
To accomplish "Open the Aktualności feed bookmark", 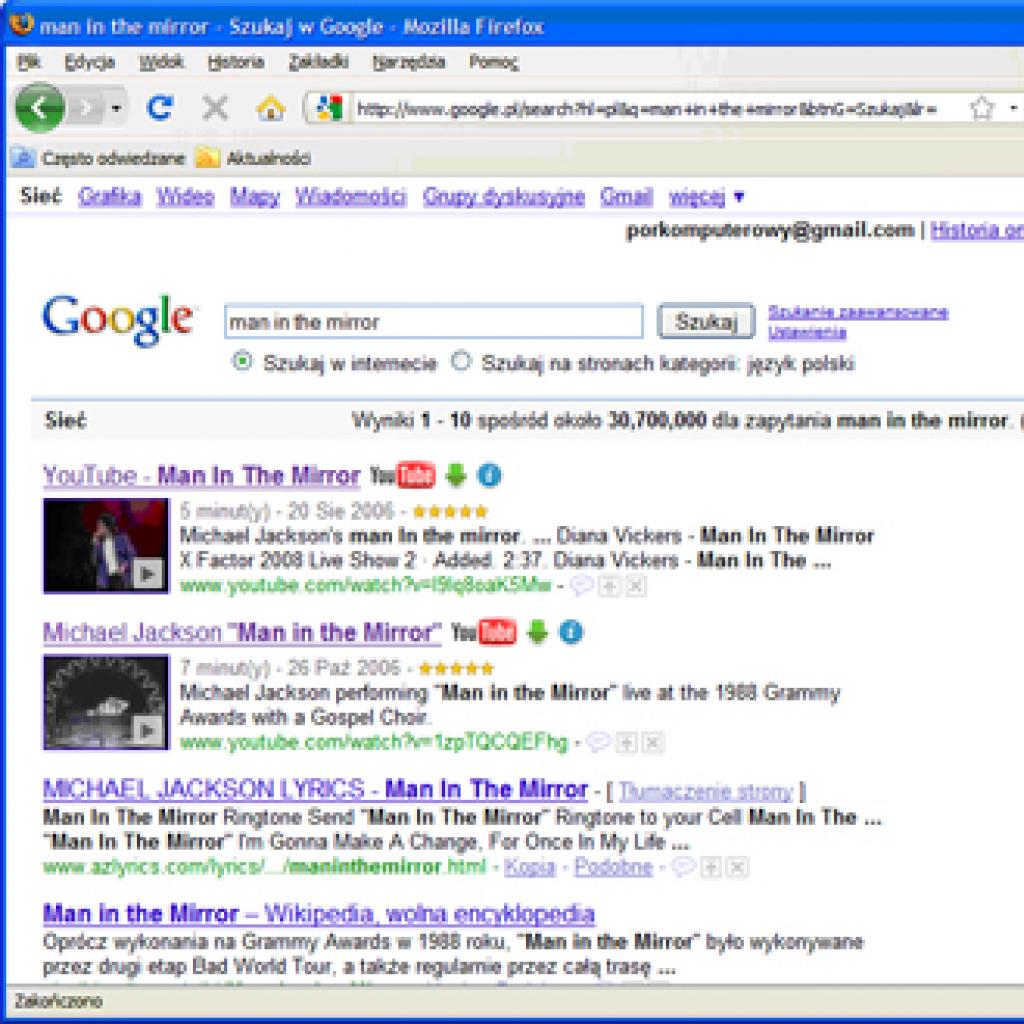I will 254,158.
